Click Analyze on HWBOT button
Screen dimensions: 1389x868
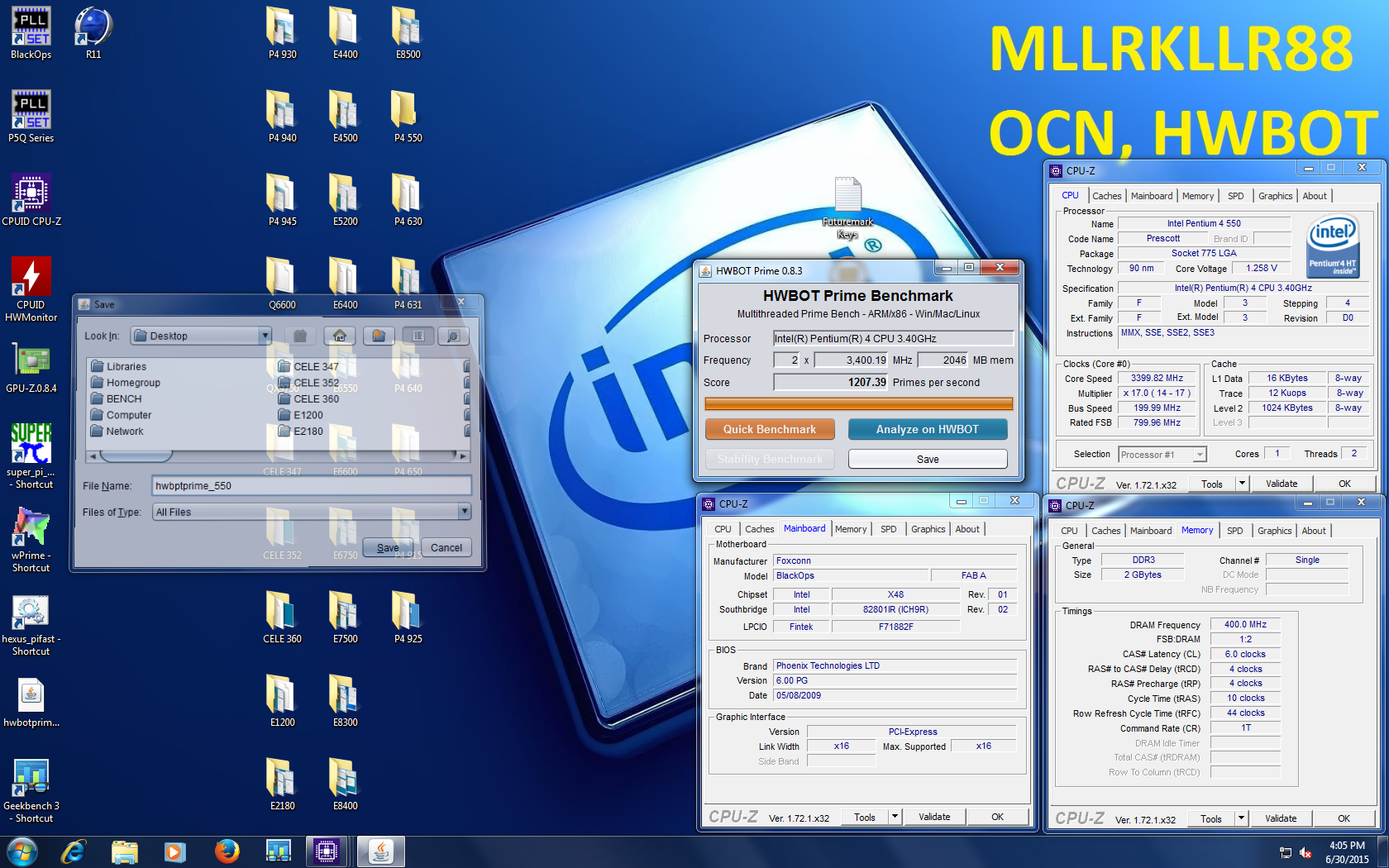[x=928, y=429]
